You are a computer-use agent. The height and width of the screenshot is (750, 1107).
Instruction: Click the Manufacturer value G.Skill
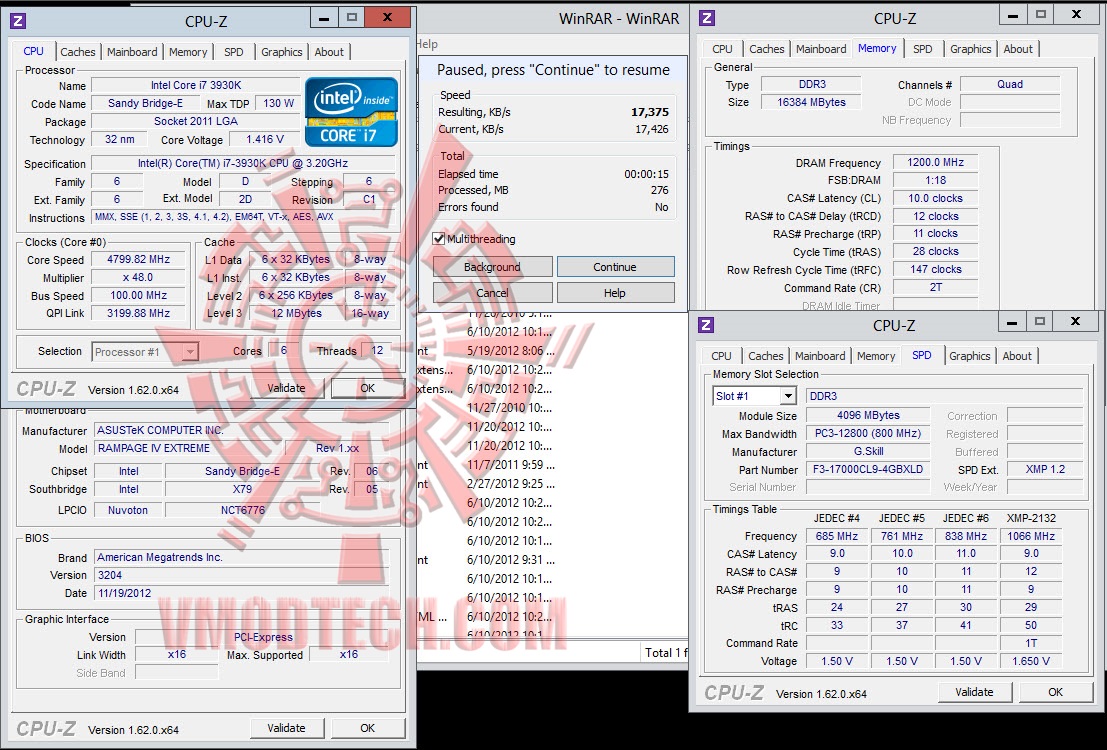pyautogui.click(x=868, y=451)
